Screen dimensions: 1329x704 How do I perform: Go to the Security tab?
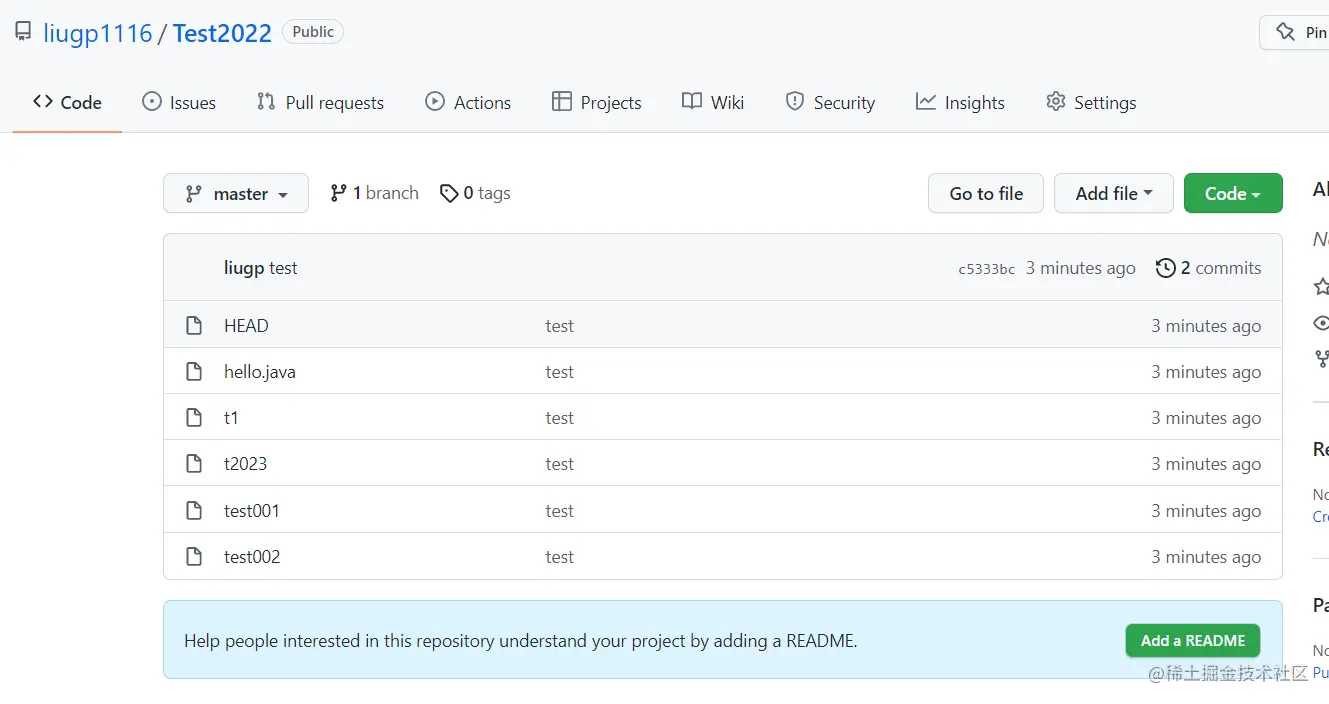pos(830,102)
